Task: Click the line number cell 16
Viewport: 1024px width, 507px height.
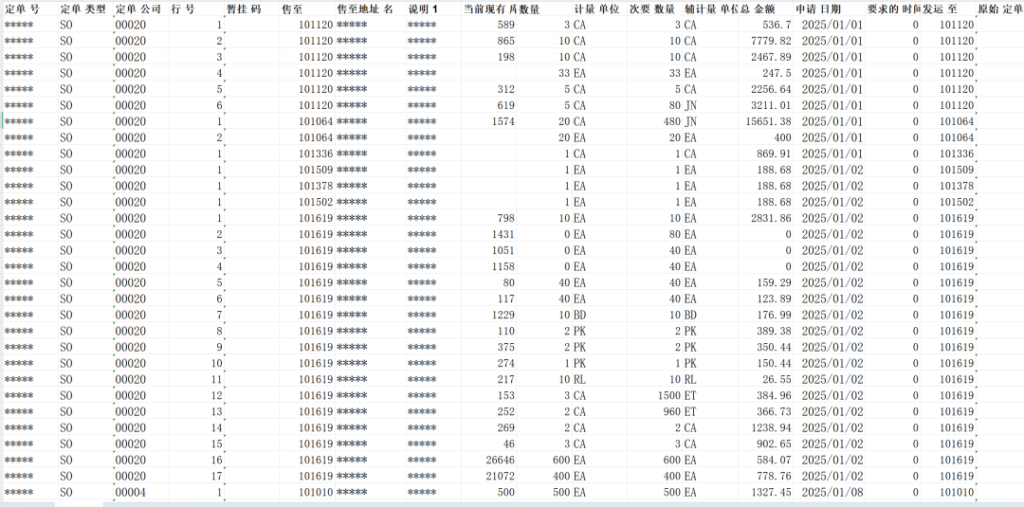Action: pyautogui.click(x=216, y=461)
